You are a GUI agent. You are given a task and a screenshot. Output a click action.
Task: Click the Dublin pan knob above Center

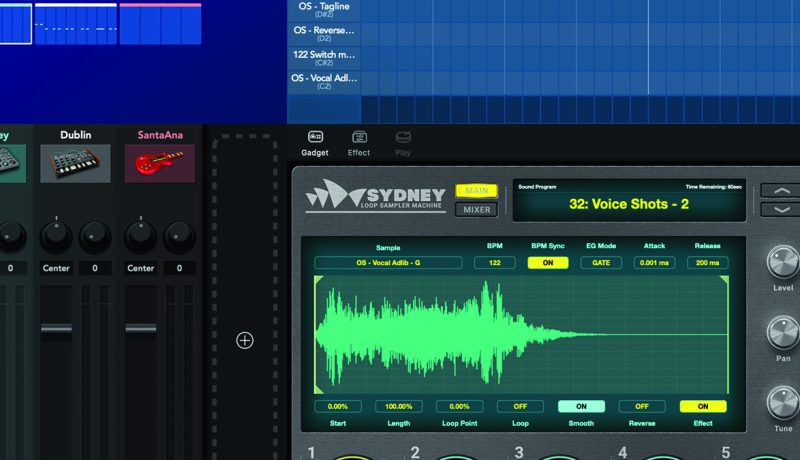pyautogui.click(x=56, y=237)
